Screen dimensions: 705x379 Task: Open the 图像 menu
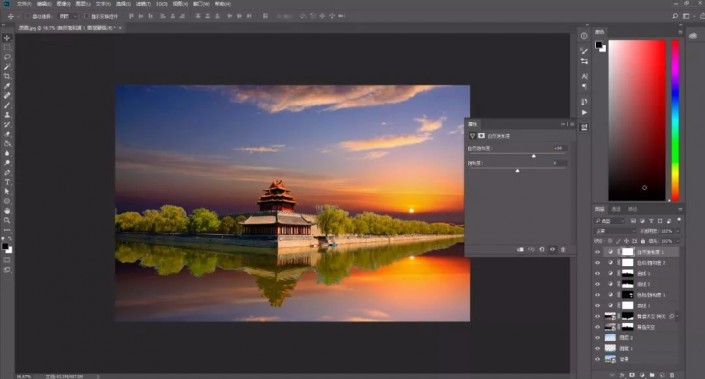pos(63,4)
